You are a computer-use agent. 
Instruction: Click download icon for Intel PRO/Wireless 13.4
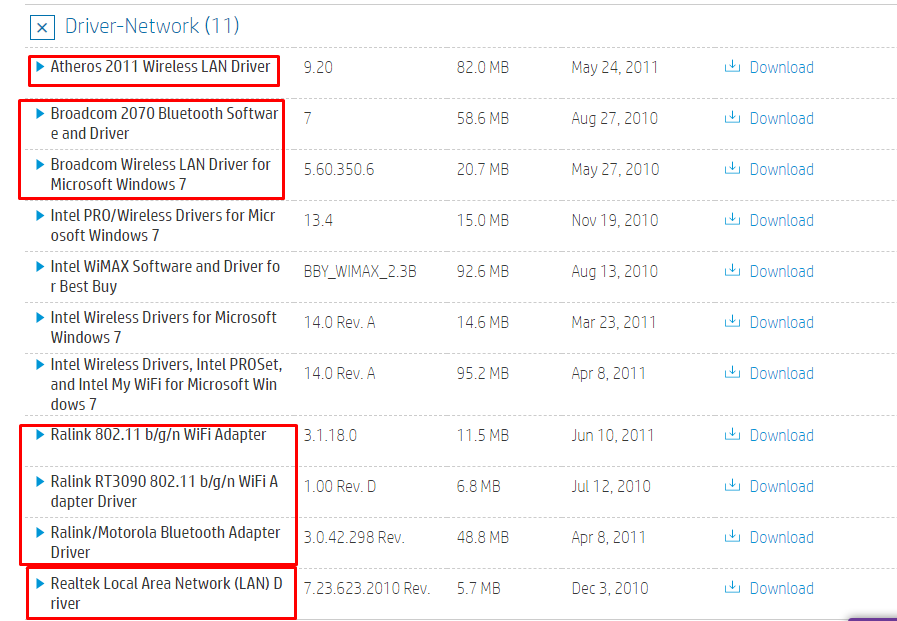[x=732, y=219]
